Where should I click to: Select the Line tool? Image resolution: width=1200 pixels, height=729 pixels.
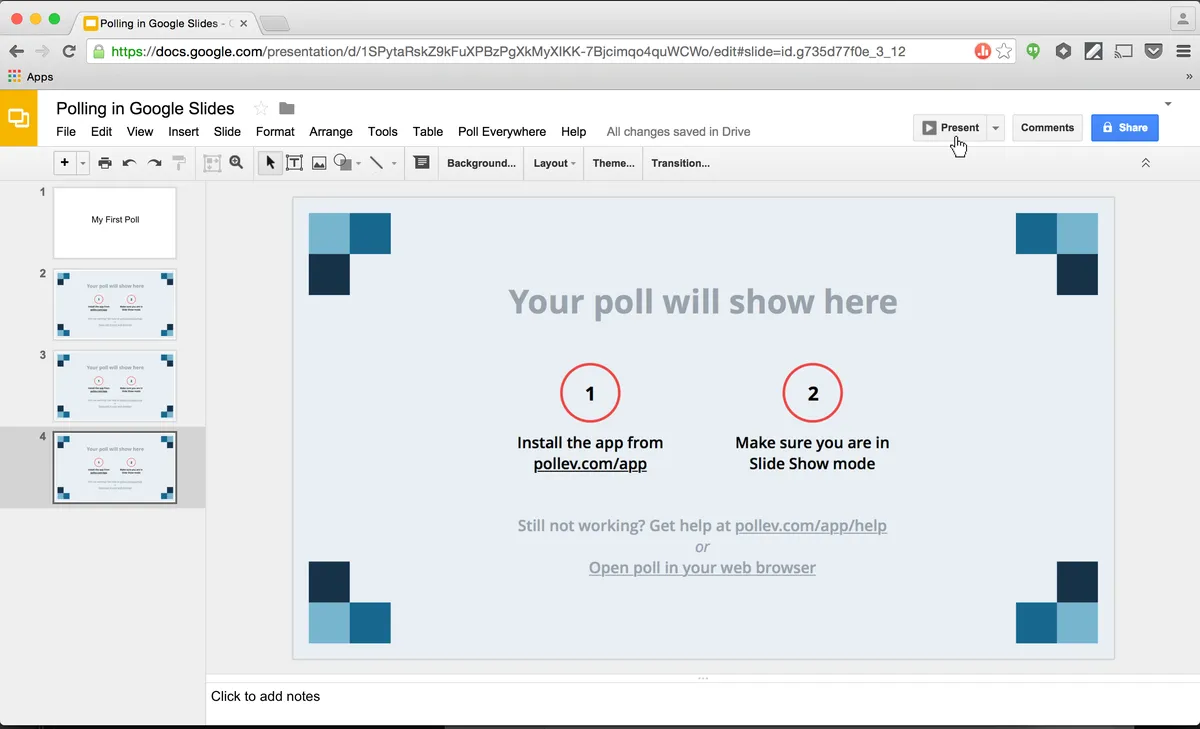(376, 162)
